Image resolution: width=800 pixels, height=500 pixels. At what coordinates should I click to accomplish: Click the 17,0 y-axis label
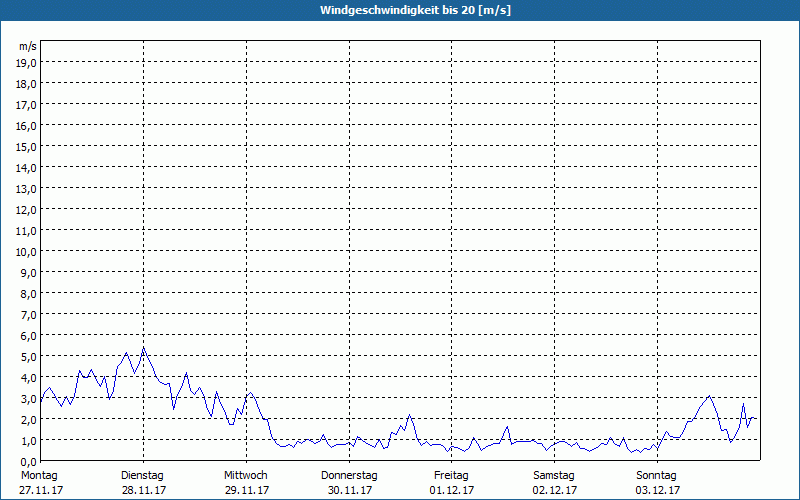click(27, 105)
